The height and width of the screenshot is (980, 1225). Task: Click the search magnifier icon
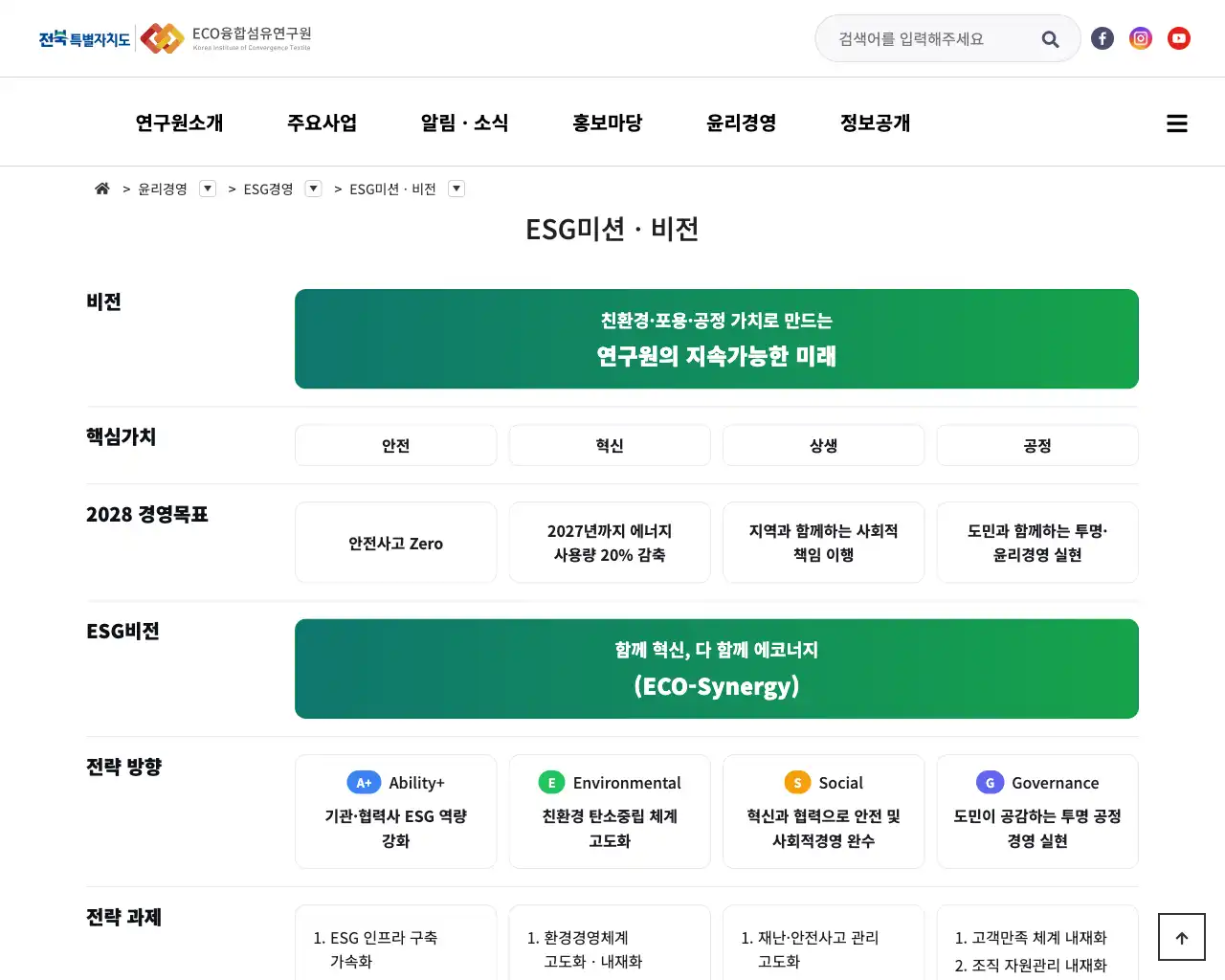click(1050, 39)
